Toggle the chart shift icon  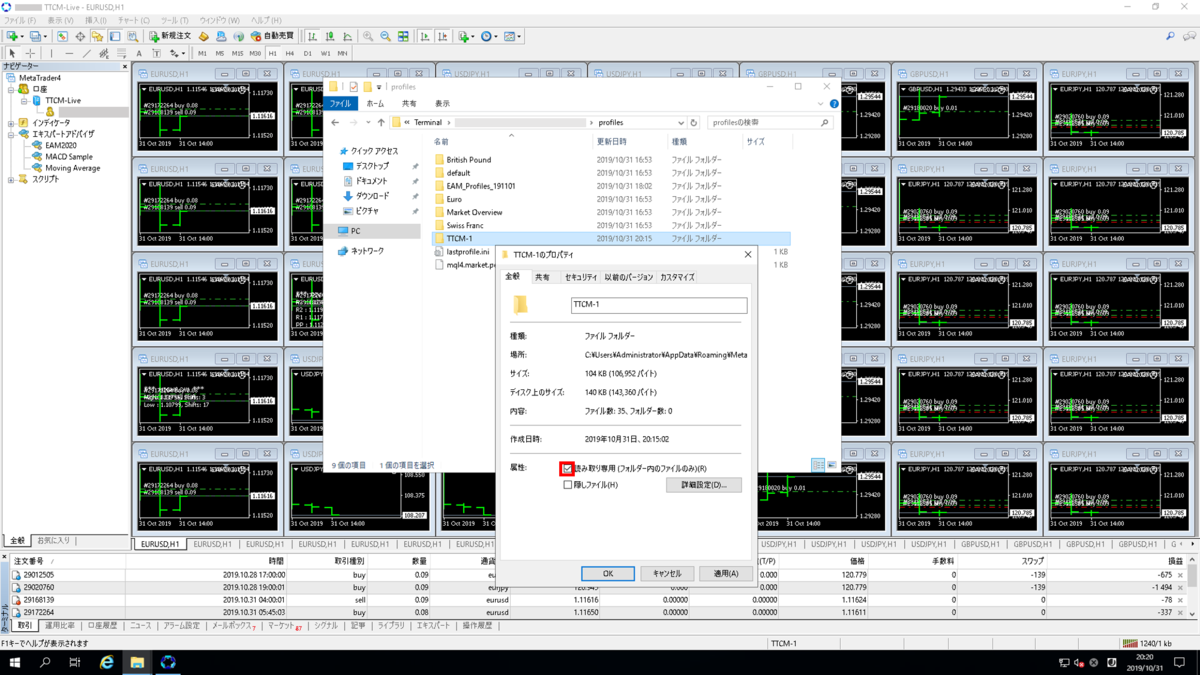(443, 36)
